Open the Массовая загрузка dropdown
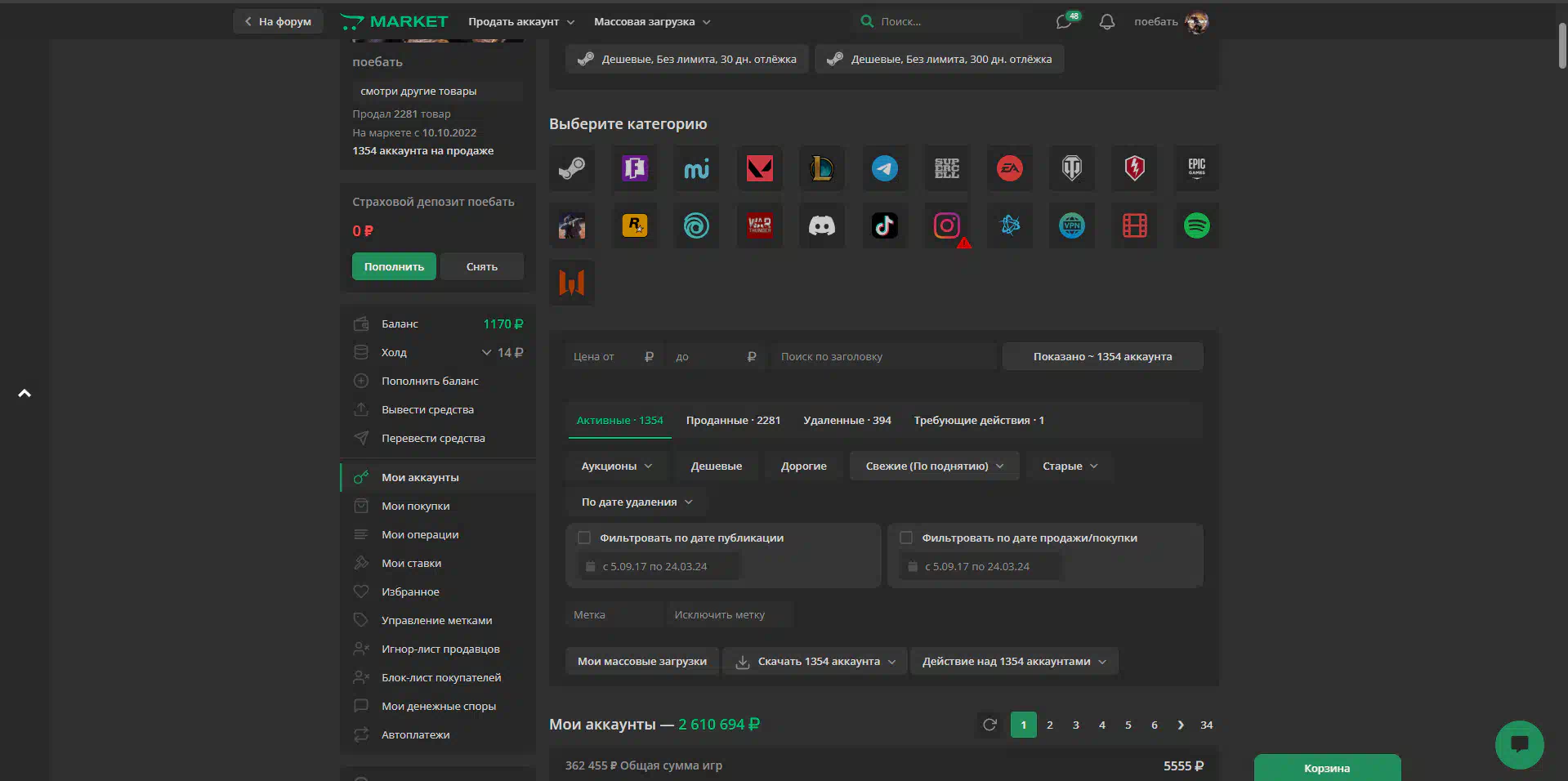This screenshot has width=1568, height=781. (x=652, y=22)
